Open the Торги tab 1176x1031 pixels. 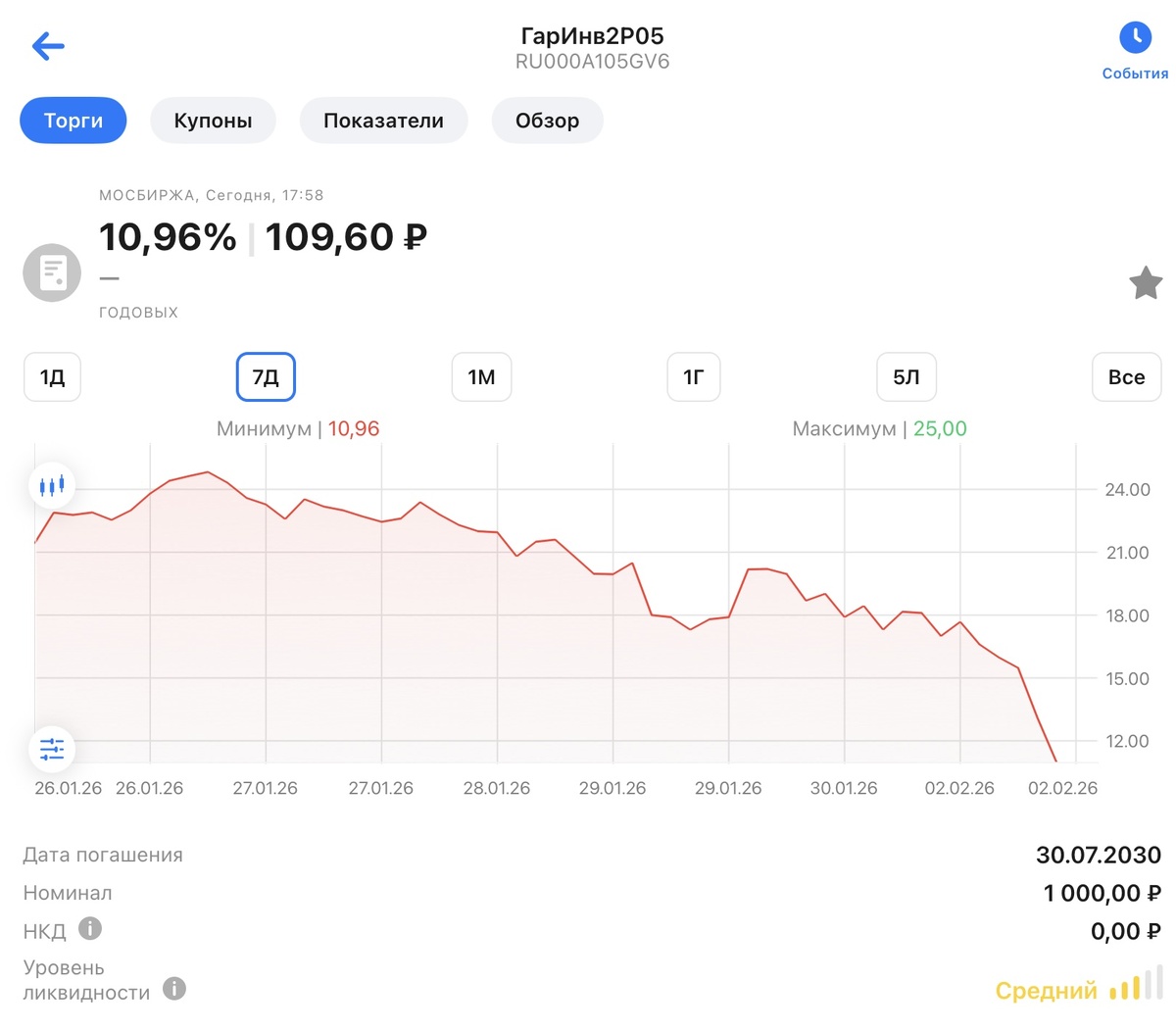[73, 121]
